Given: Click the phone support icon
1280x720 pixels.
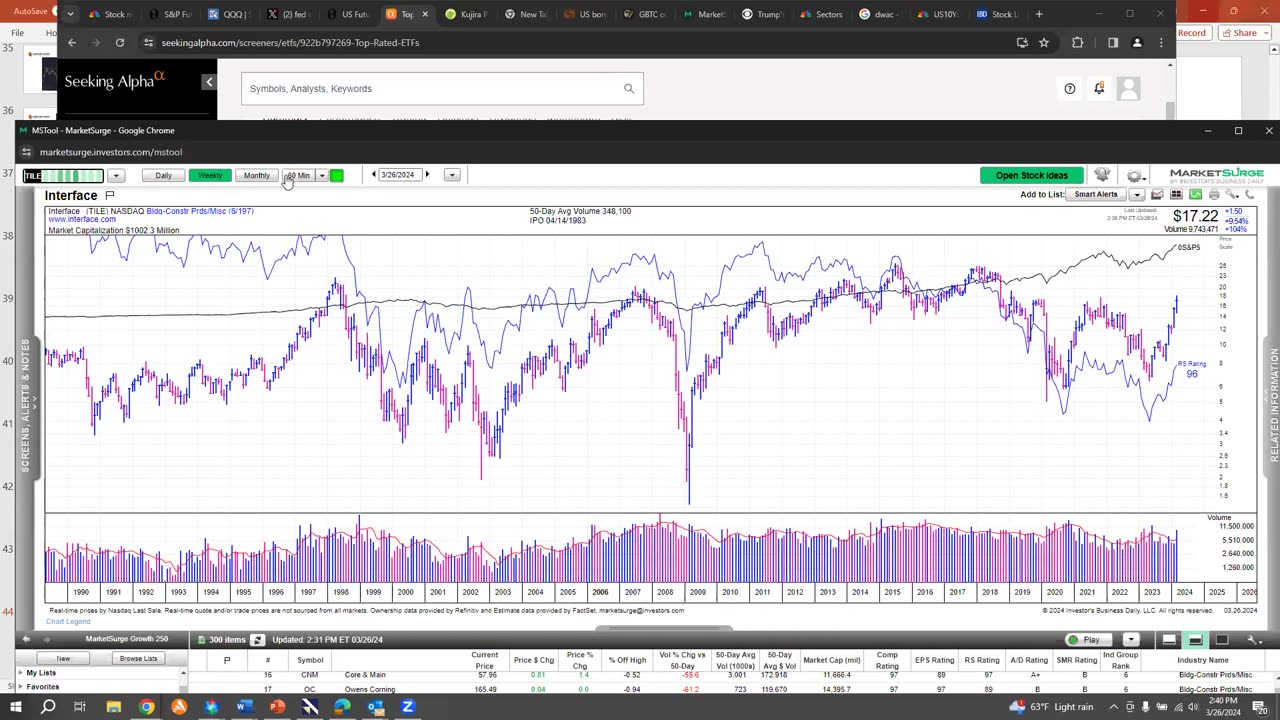Looking at the screenshot, I should pyautogui.click(x=1249, y=195).
